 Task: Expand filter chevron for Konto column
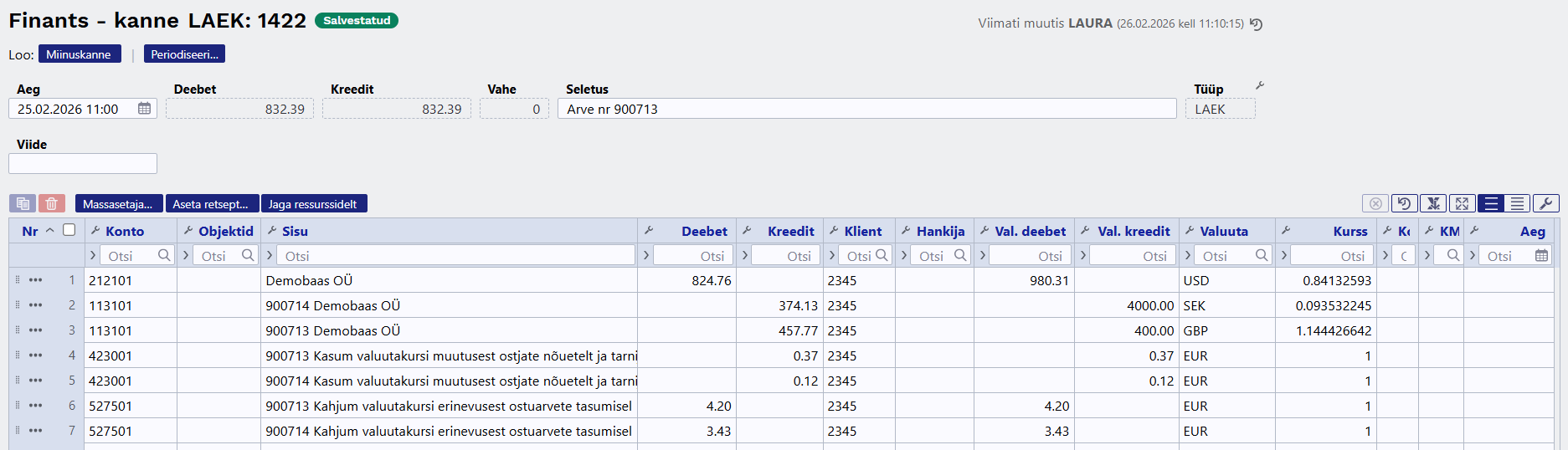(92, 255)
